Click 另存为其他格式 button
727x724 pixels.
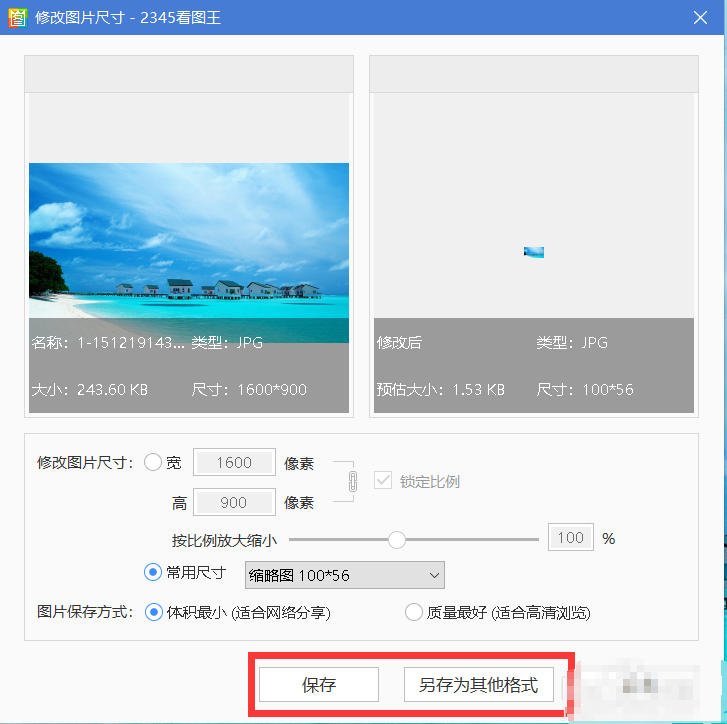pos(478,685)
